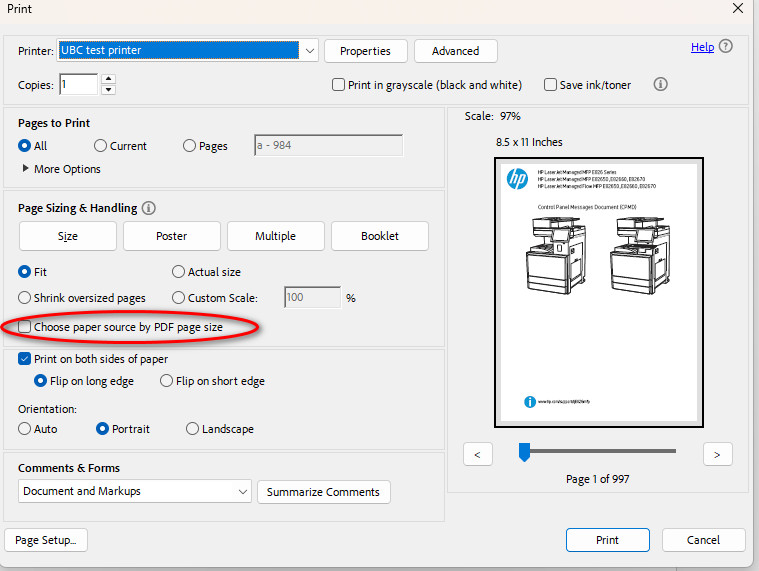Image resolution: width=759 pixels, height=571 pixels.
Task: Expand More Options under Pages to Print
Action: coord(61,169)
